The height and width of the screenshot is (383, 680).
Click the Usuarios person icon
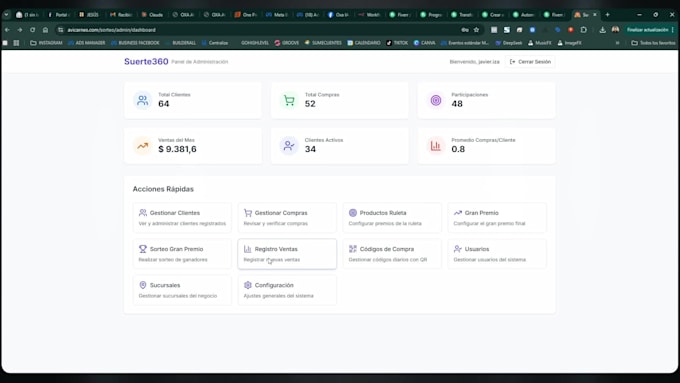pos(458,249)
